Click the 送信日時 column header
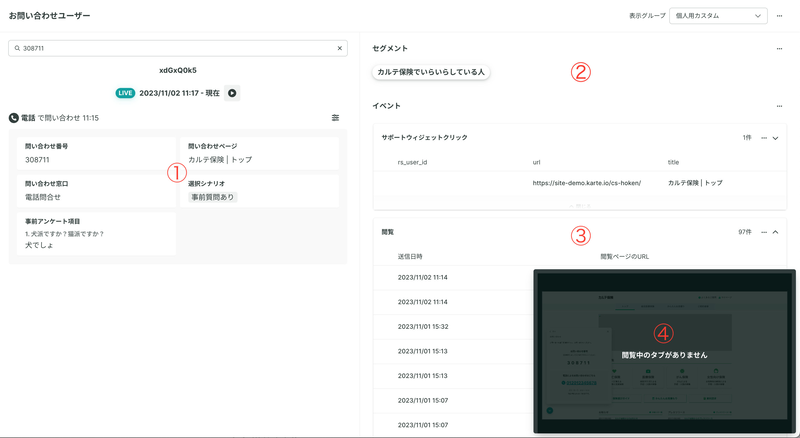800x438 pixels. point(410,257)
